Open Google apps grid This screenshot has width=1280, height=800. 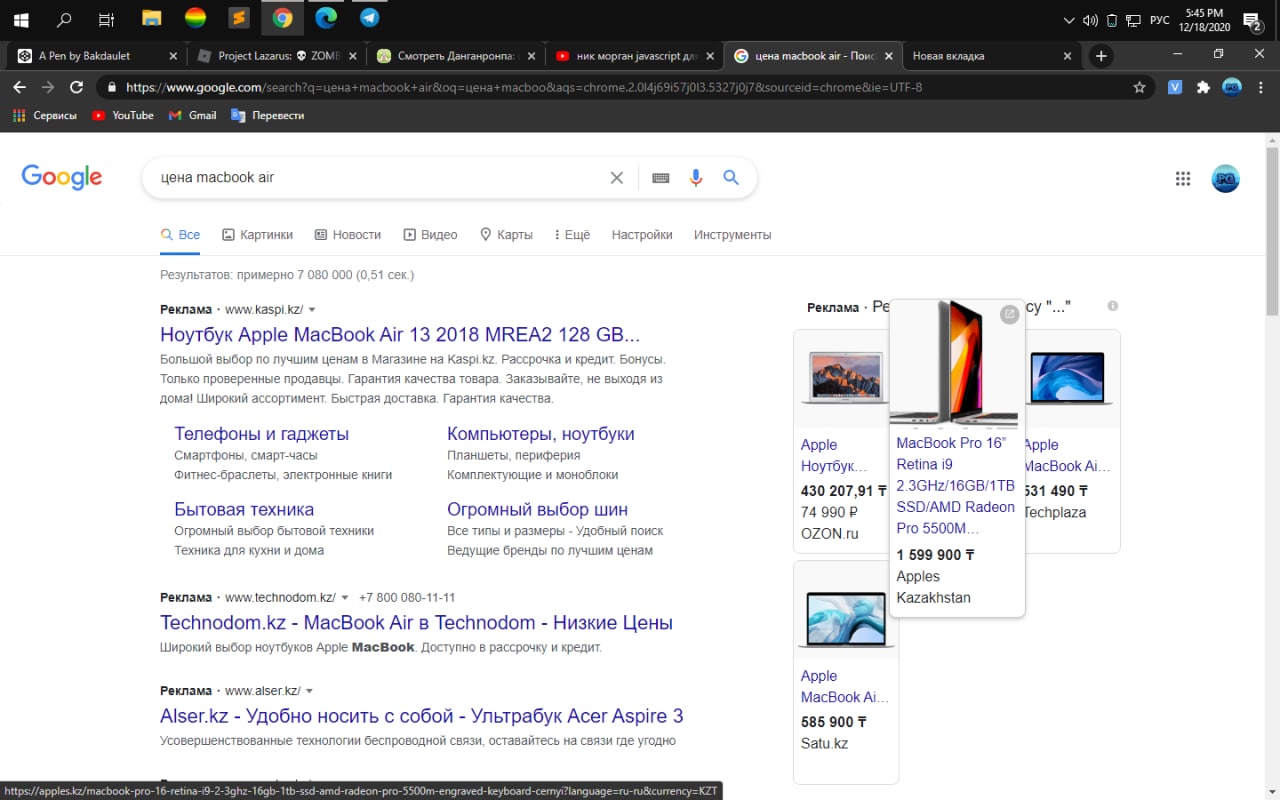[x=1183, y=178]
